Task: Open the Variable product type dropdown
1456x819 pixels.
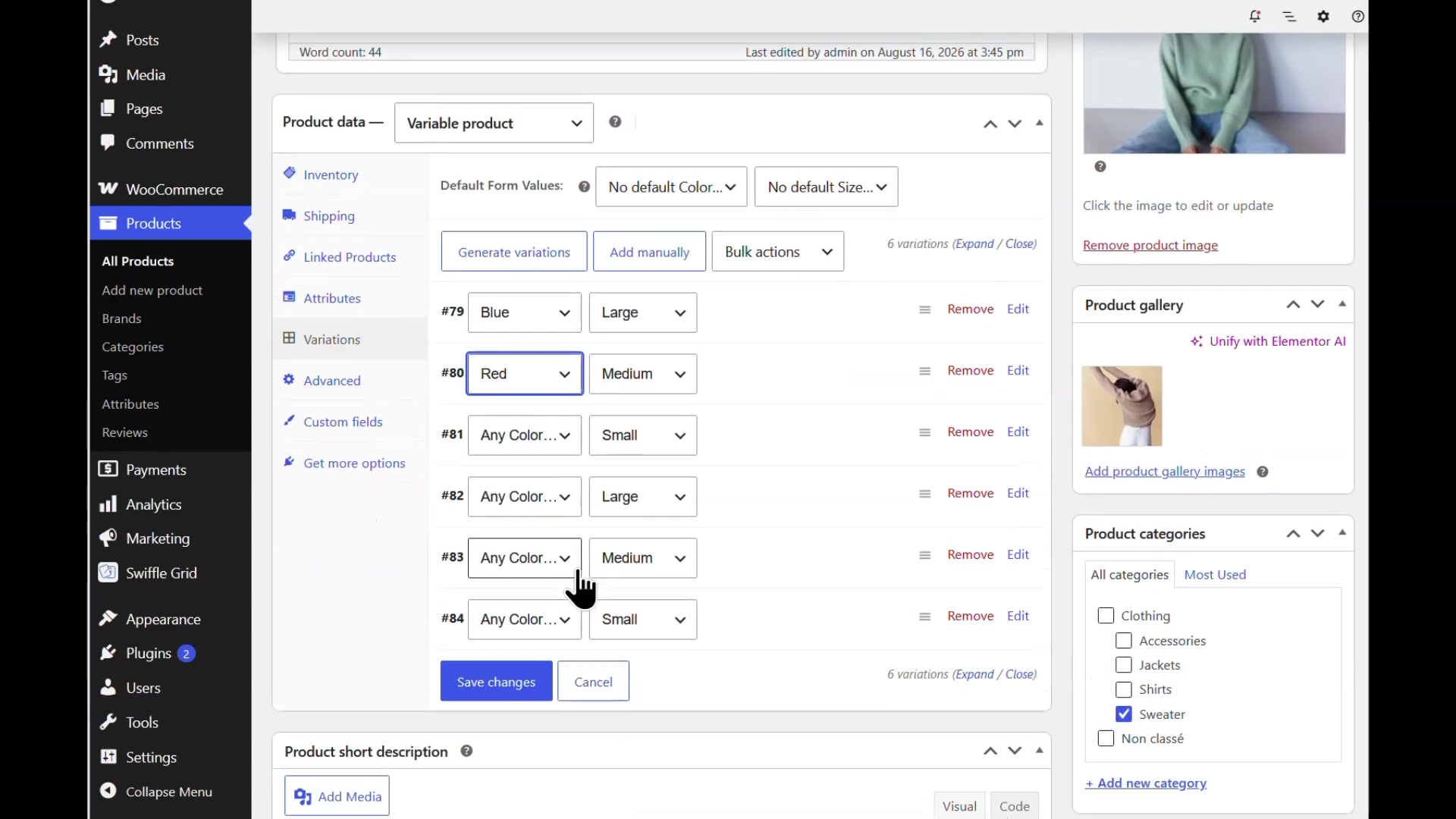Action: [494, 123]
